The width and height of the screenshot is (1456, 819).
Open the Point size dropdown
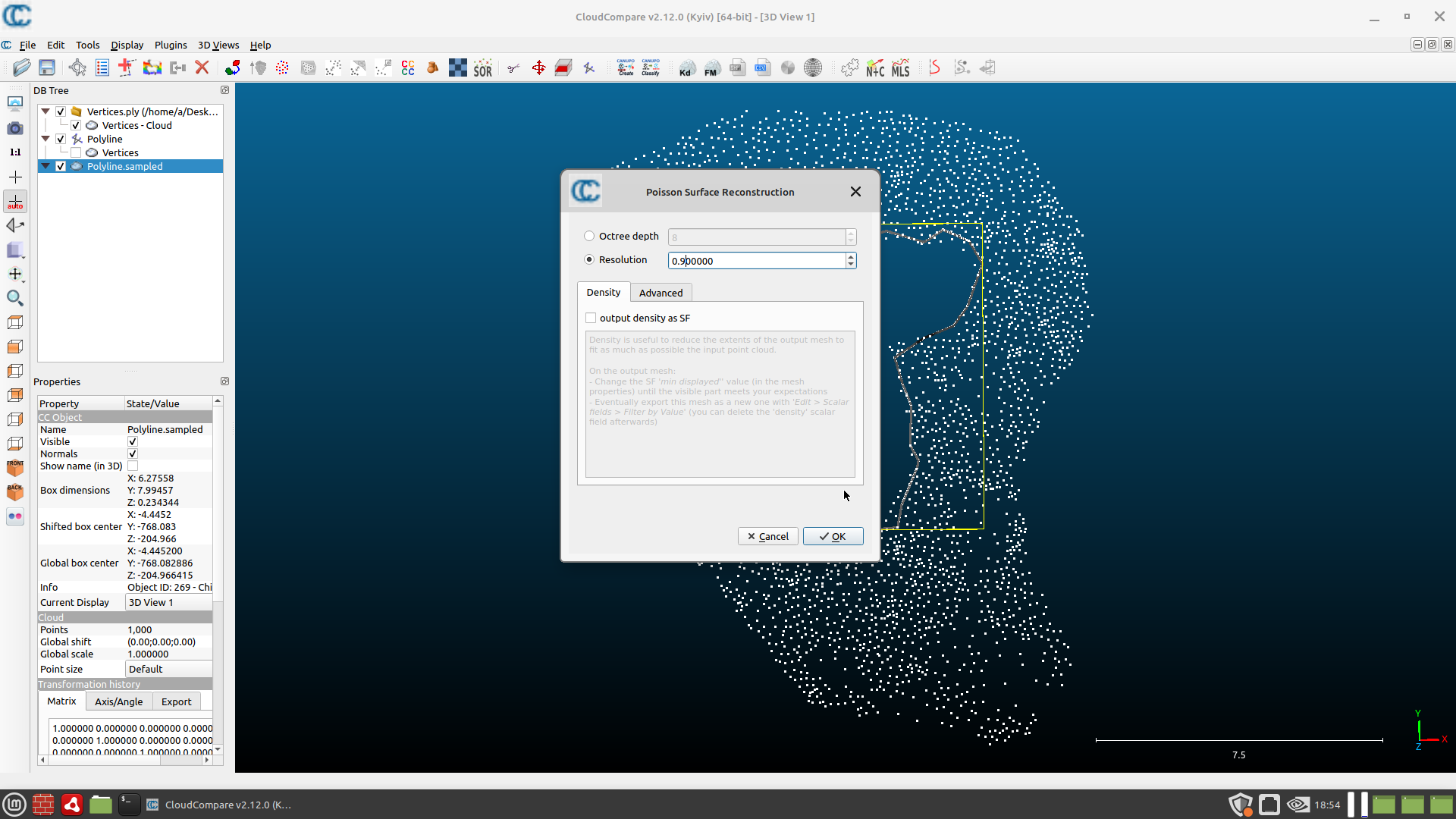(x=168, y=669)
